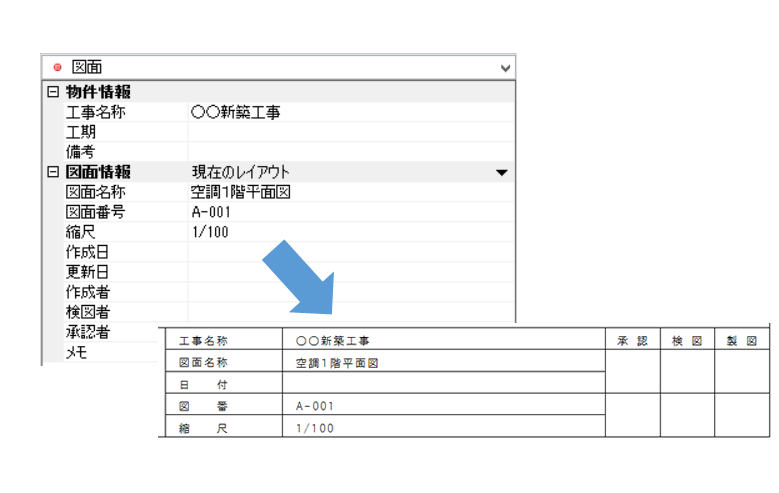Select the 工事名称 value ○○新築工事 in the property panel
Image resolution: width=779 pixels, height=493 pixels.
(235, 112)
